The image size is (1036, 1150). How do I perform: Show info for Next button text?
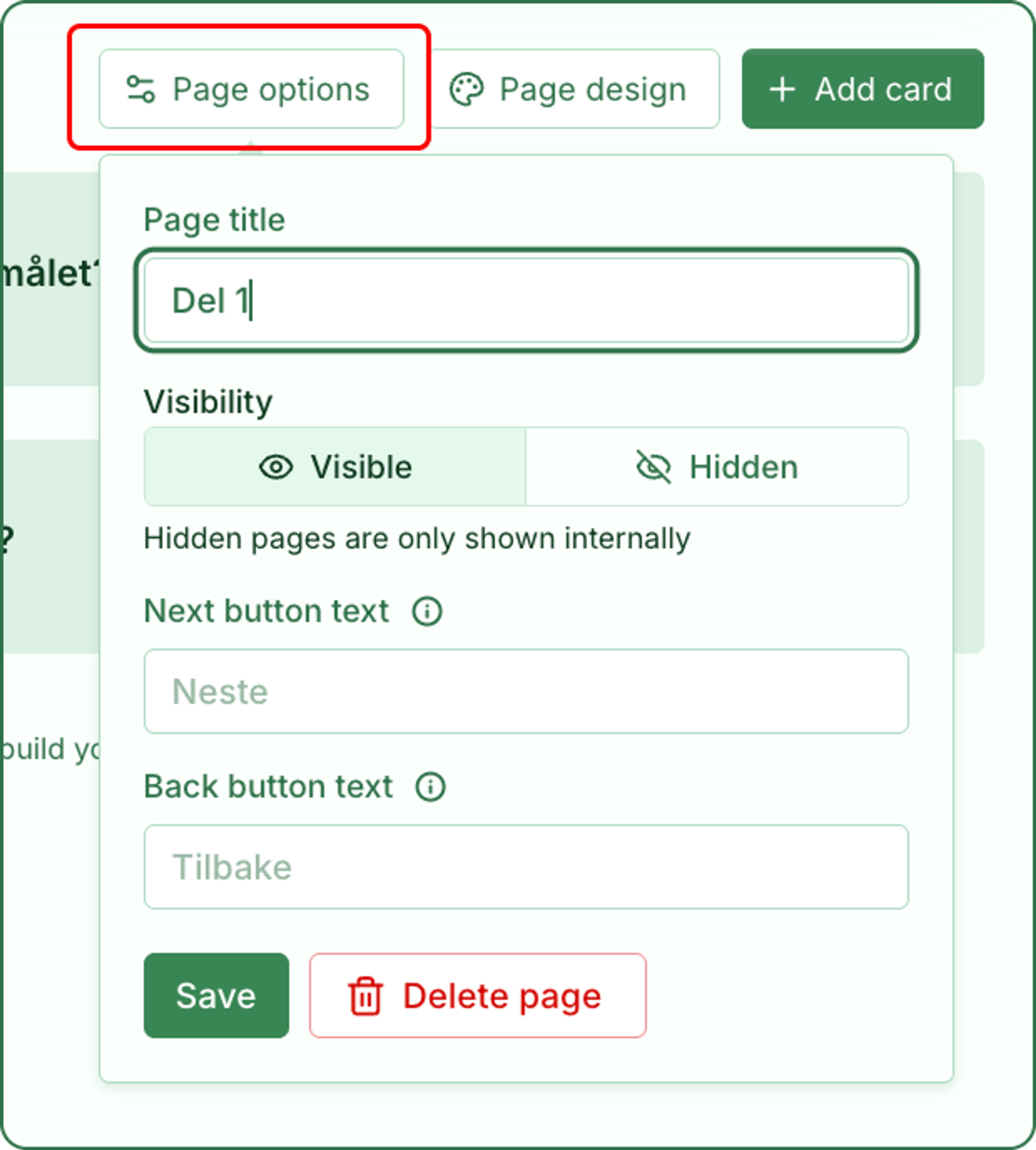pyautogui.click(x=427, y=612)
